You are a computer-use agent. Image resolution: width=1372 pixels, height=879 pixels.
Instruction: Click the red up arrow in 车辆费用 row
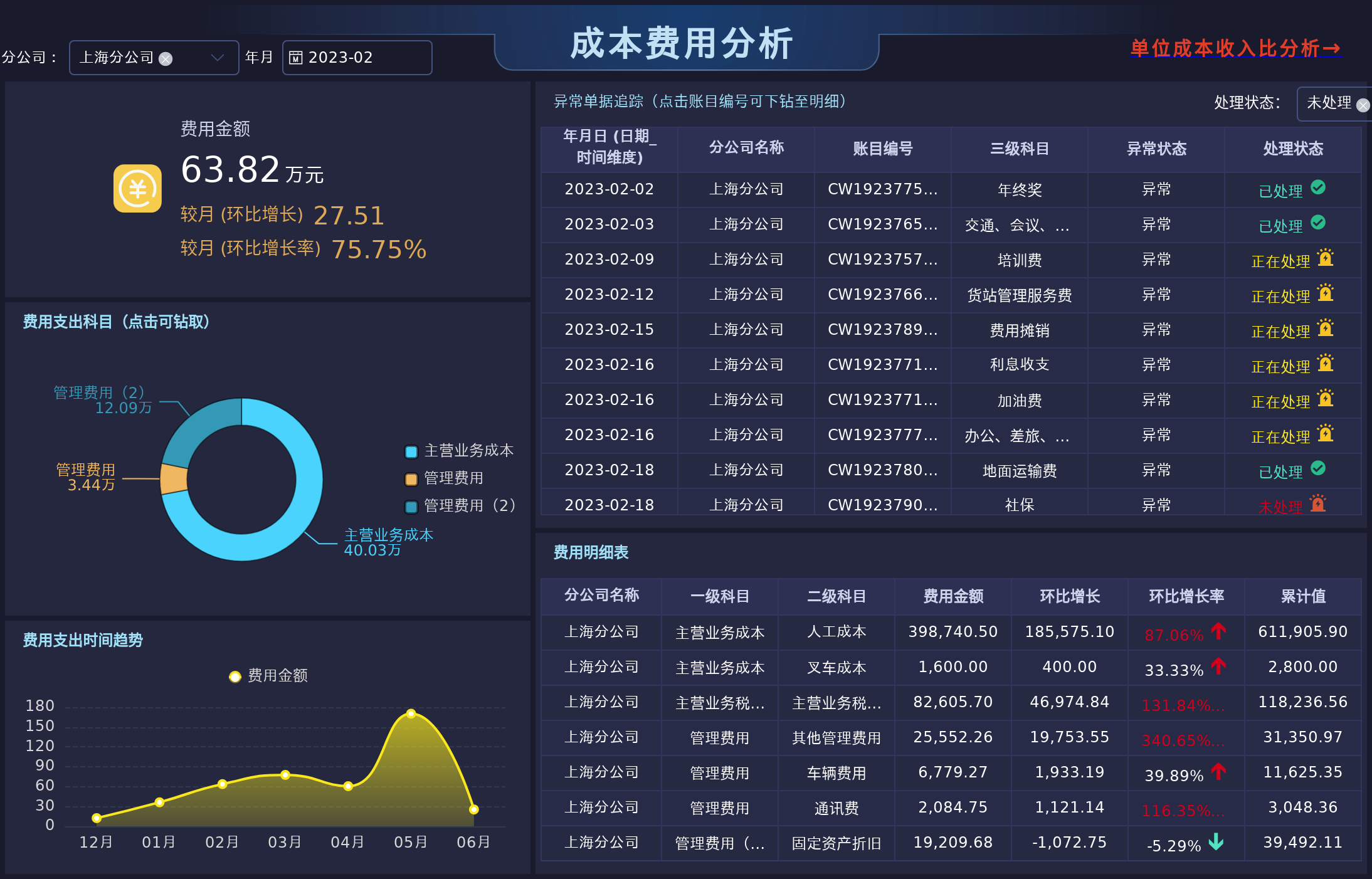pos(1218,771)
